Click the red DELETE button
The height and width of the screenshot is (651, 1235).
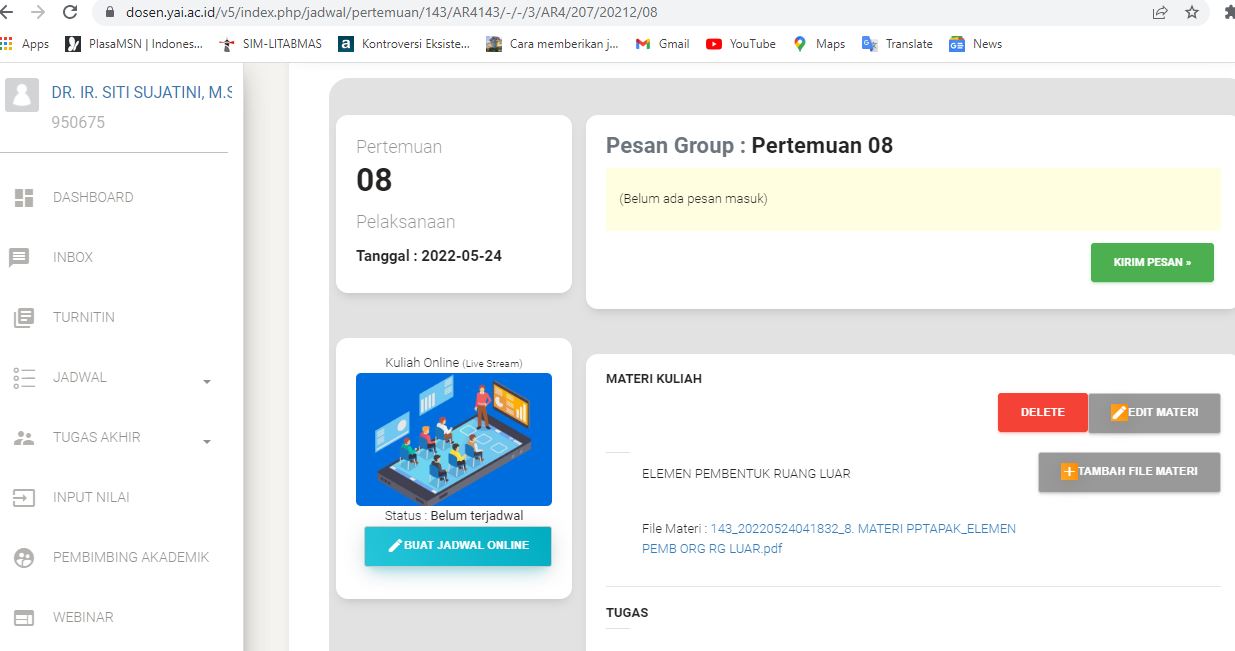[x=1042, y=412]
